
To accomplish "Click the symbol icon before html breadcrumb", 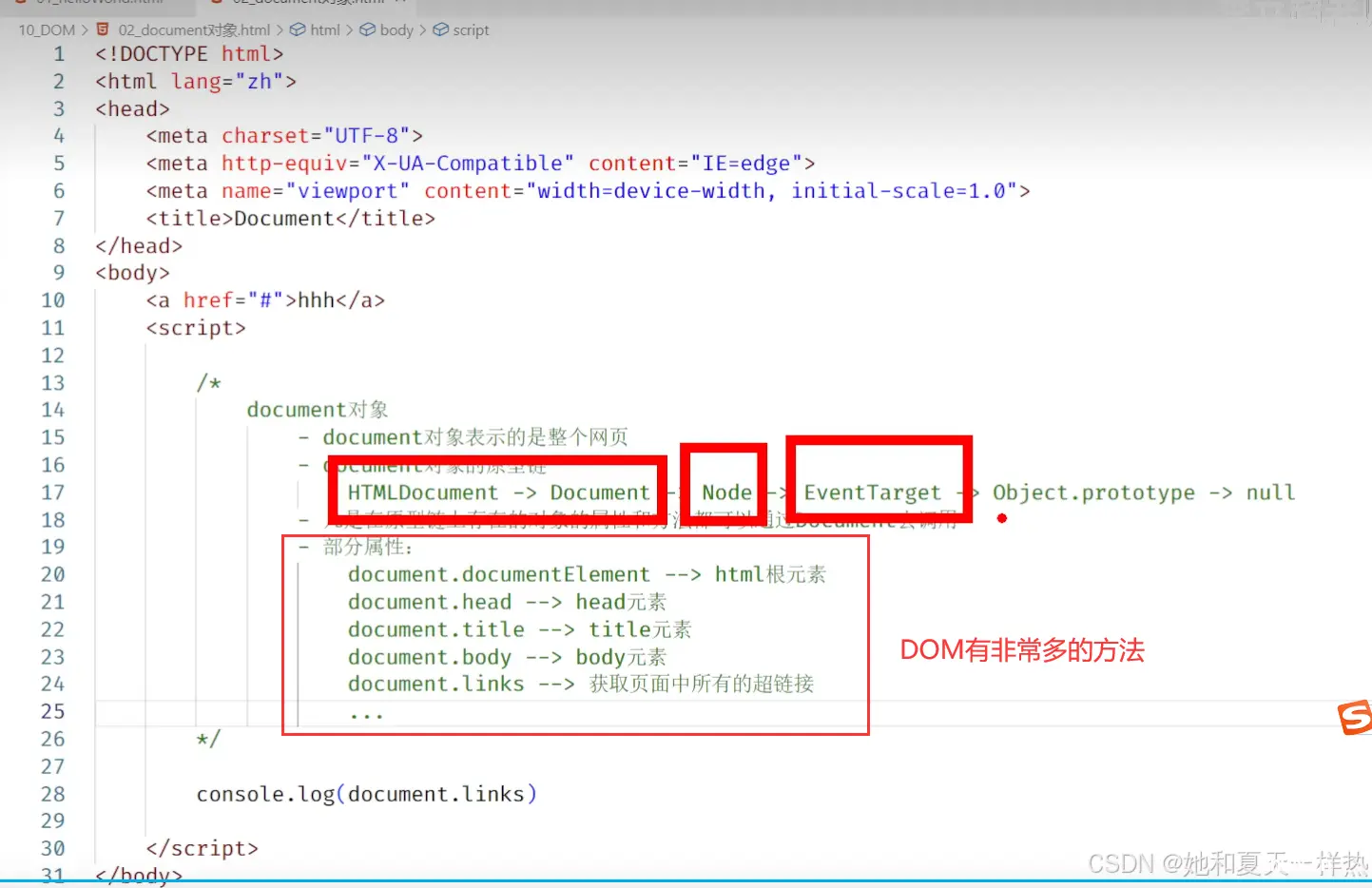I will click(x=298, y=29).
